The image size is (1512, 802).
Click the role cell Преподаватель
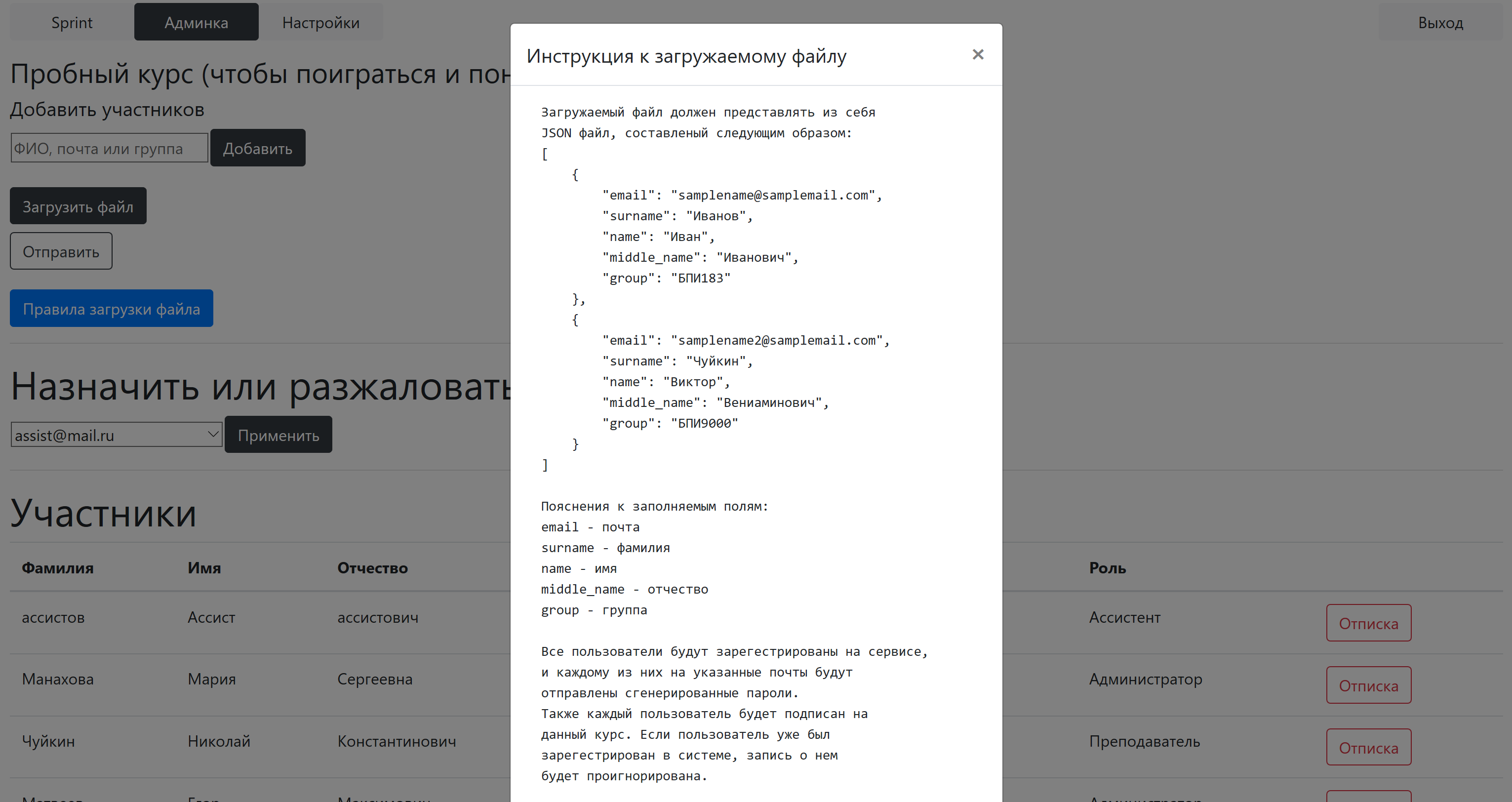(1144, 741)
